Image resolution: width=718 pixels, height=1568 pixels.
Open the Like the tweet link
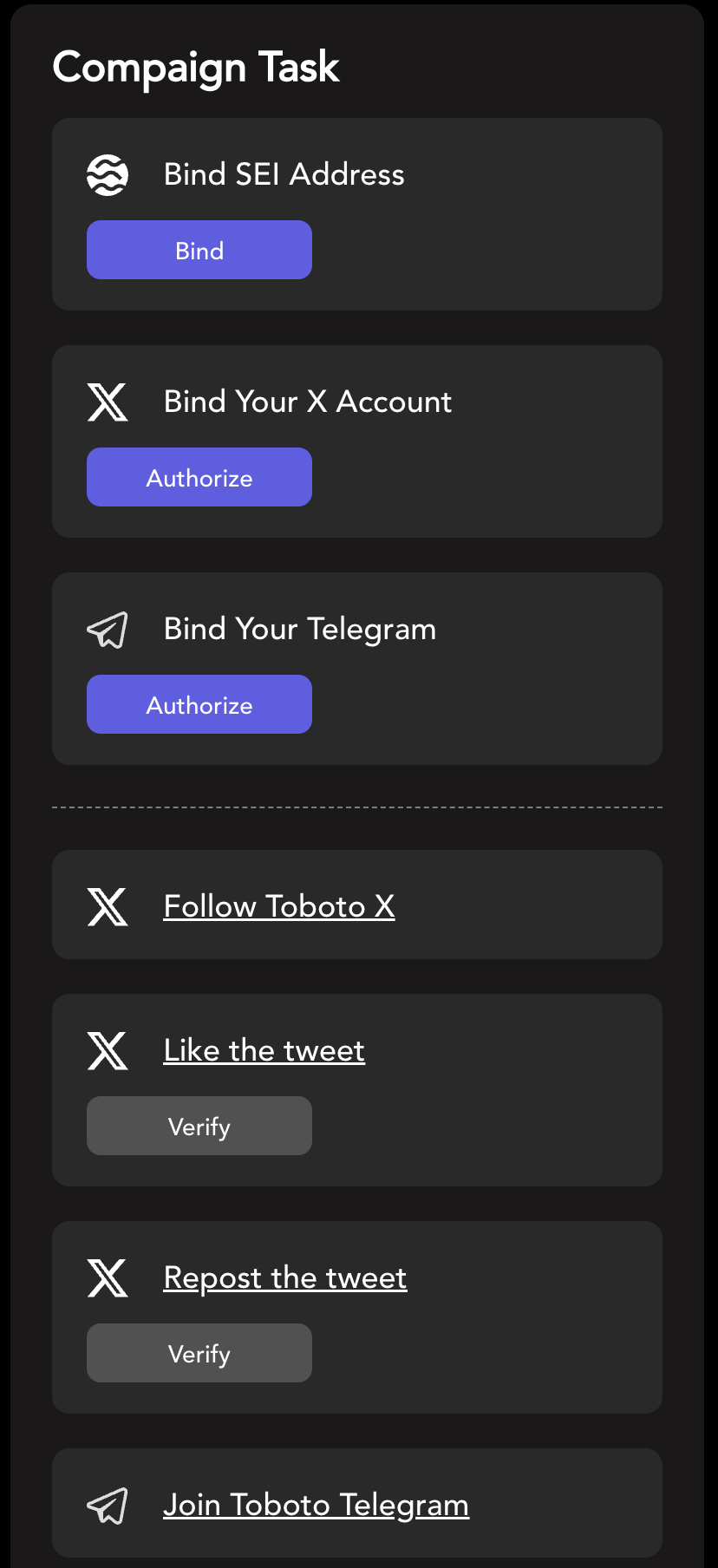(x=264, y=1051)
